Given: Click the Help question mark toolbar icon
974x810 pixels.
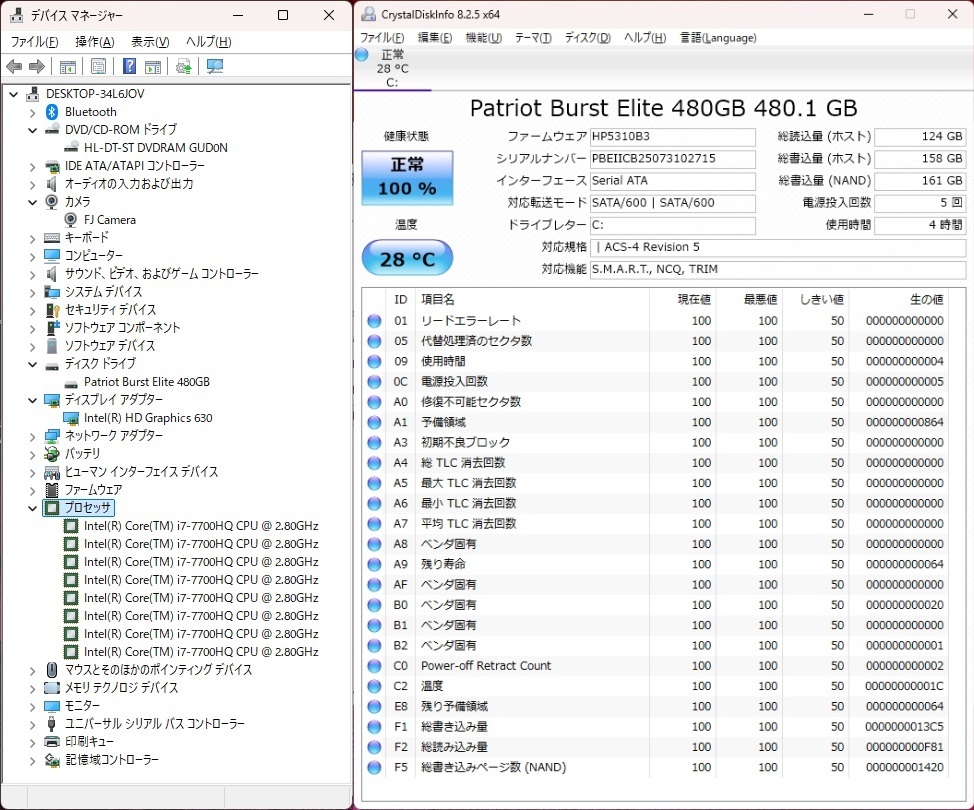Looking at the screenshot, I should [129, 67].
